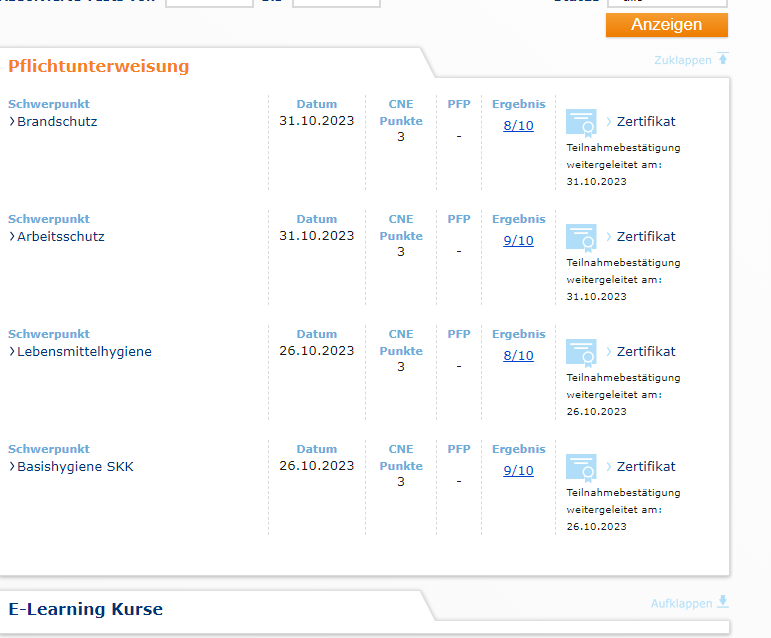Image resolution: width=771 pixels, height=638 pixels.
Task: Open Arbeitsschutz result 9/10
Action: (518, 241)
